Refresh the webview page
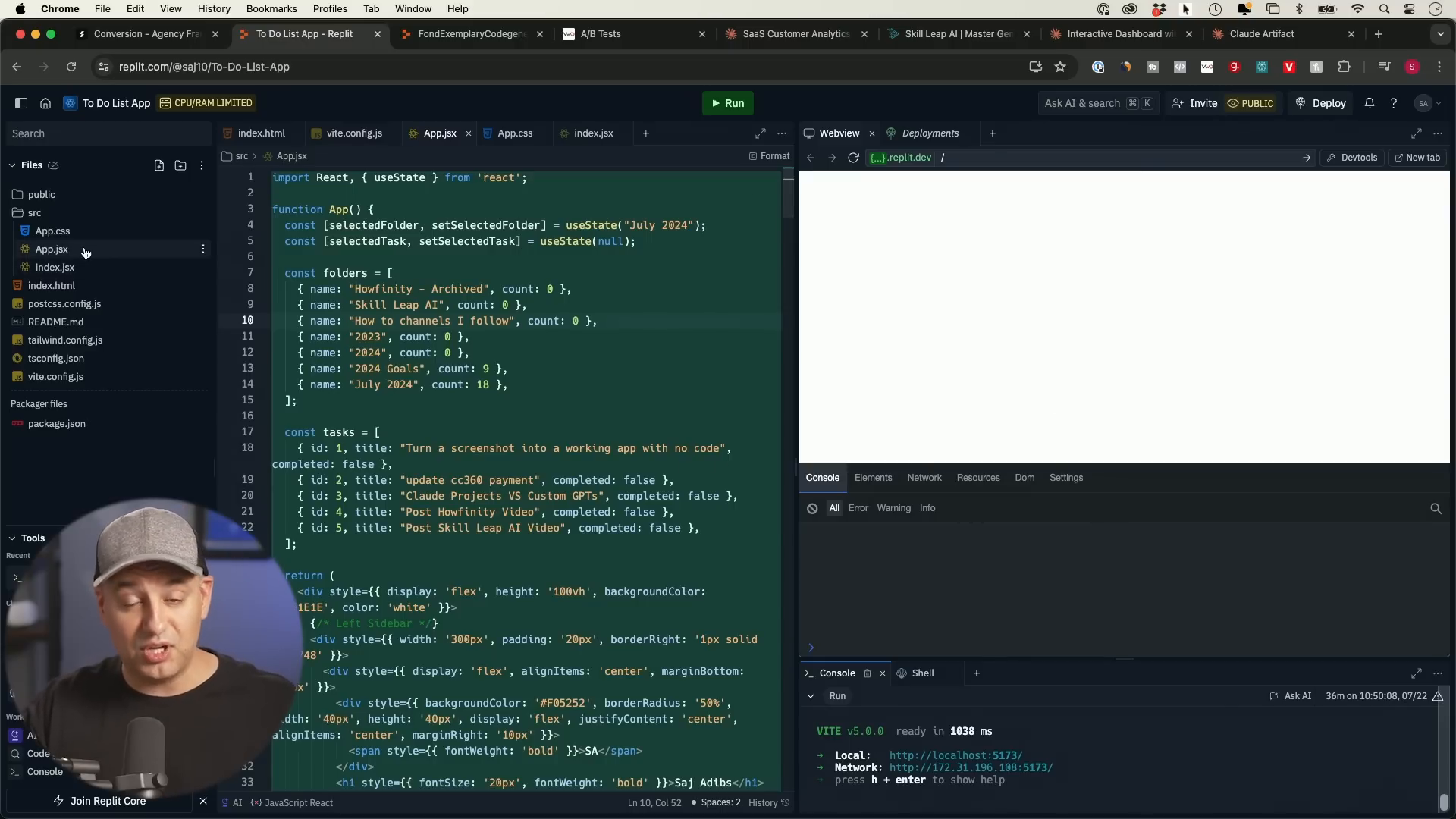This screenshot has width=1456, height=819. [853, 158]
